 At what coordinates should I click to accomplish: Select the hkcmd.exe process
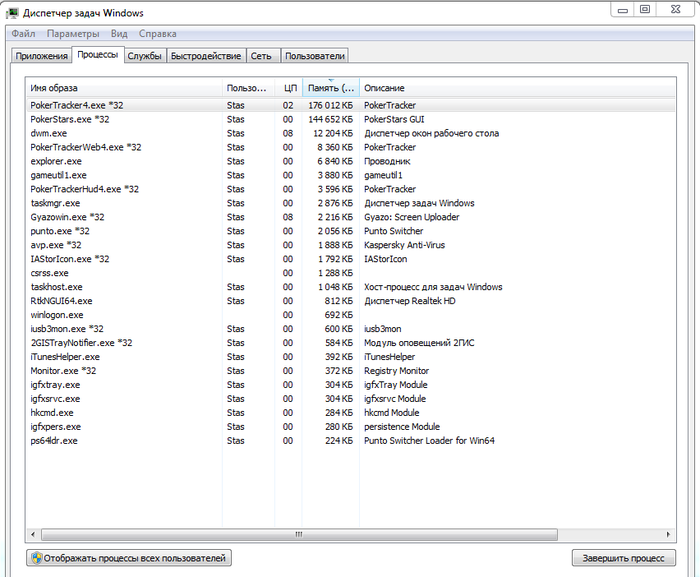coord(350,412)
